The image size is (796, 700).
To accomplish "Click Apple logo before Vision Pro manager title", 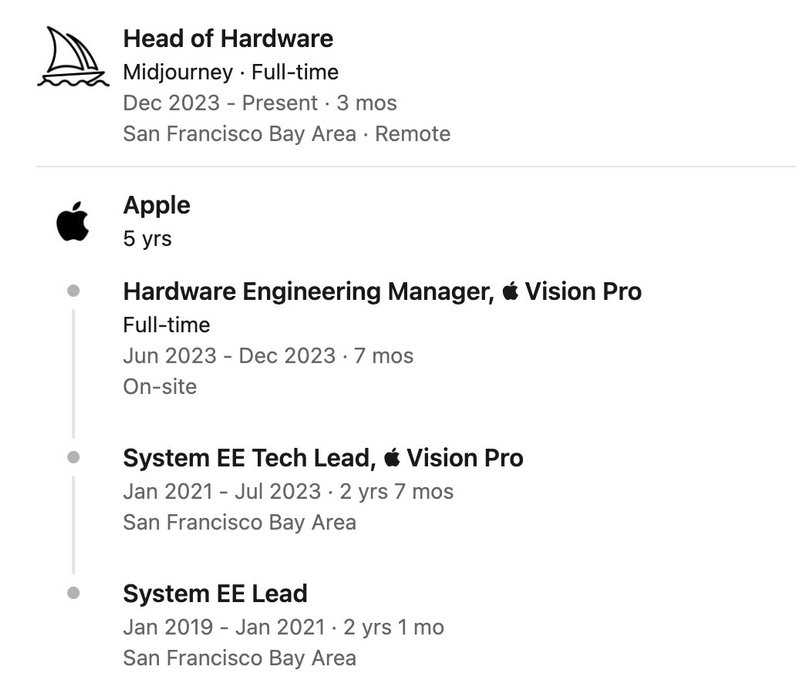I will coord(510,291).
